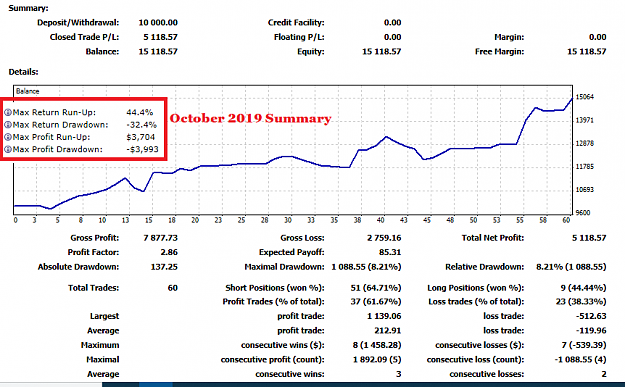Select the largest profit trade value 1 139.06
625x387 pixels.
(384, 316)
